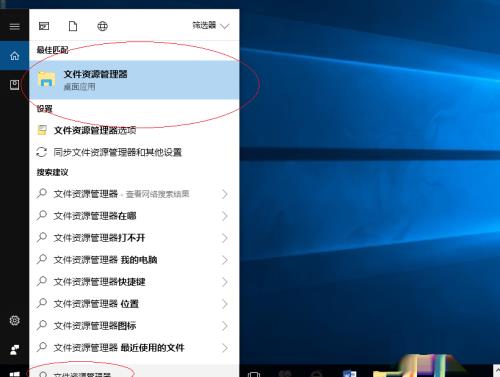
Task: Expand the 筛选器 filter dropdown
Action: (x=210, y=26)
